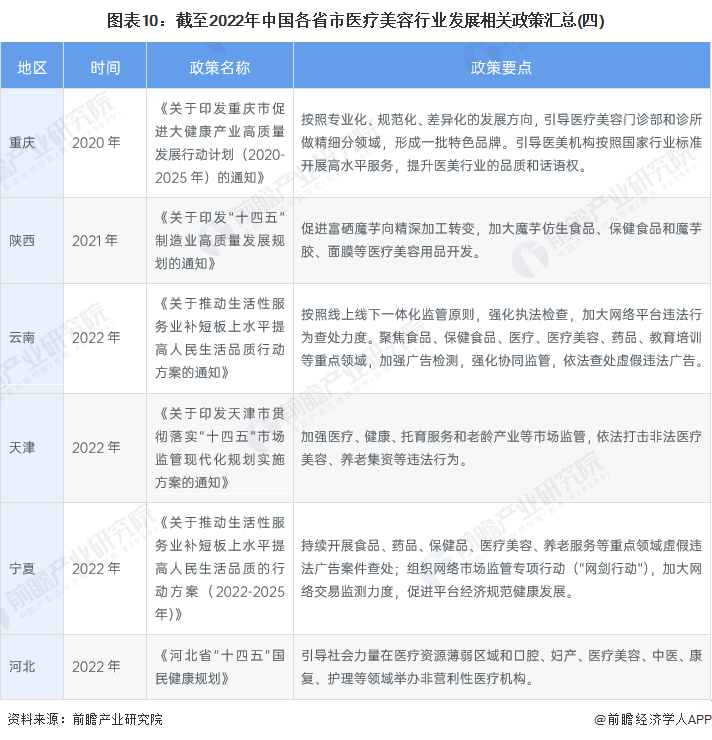The width and height of the screenshot is (712, 740).
Task: Select the 地区 column header
Action: (x=32, y=67)
